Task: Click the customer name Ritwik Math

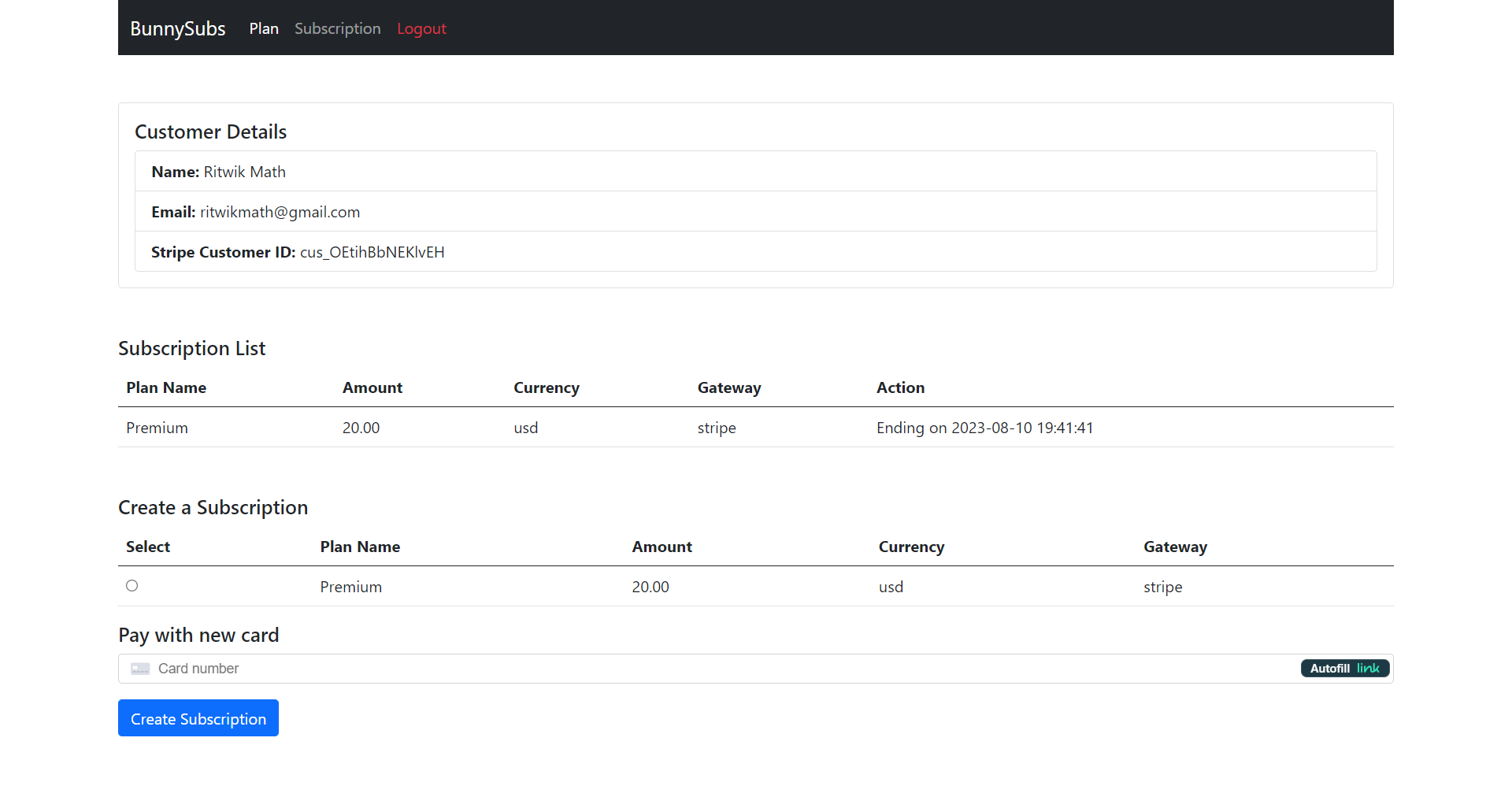Action: [244, 172]
